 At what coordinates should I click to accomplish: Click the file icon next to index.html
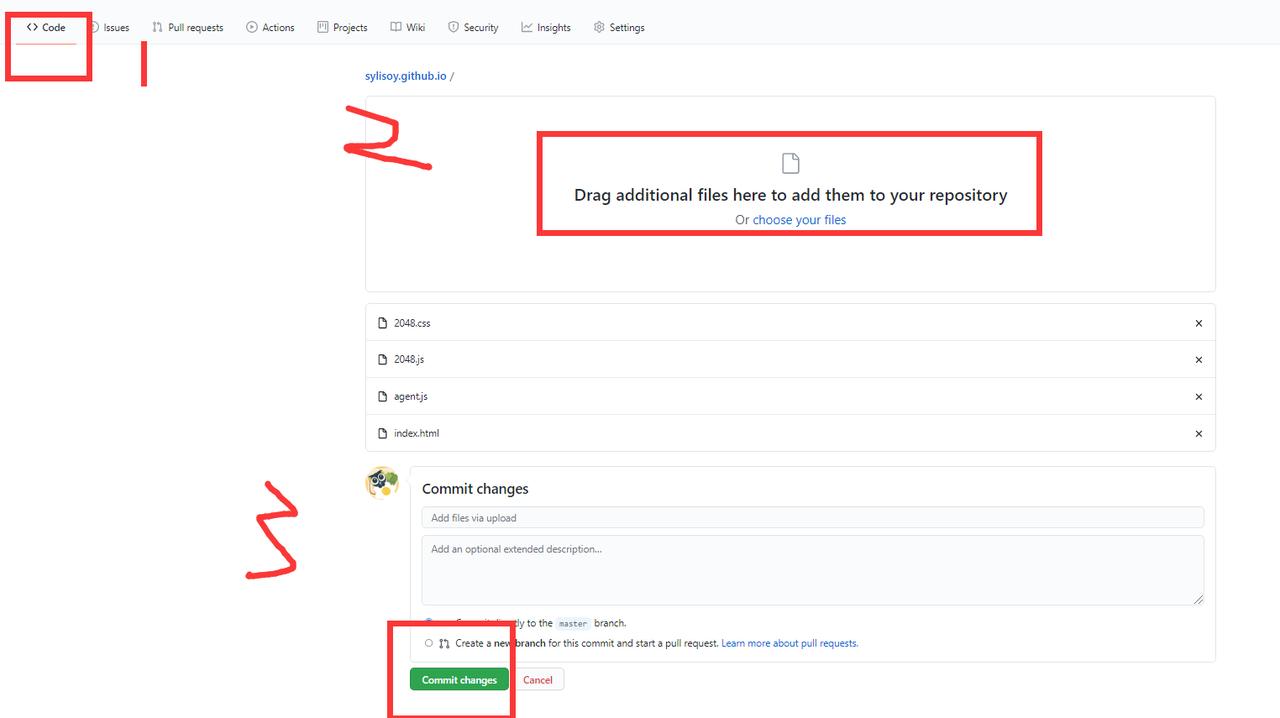click(382, 433)
